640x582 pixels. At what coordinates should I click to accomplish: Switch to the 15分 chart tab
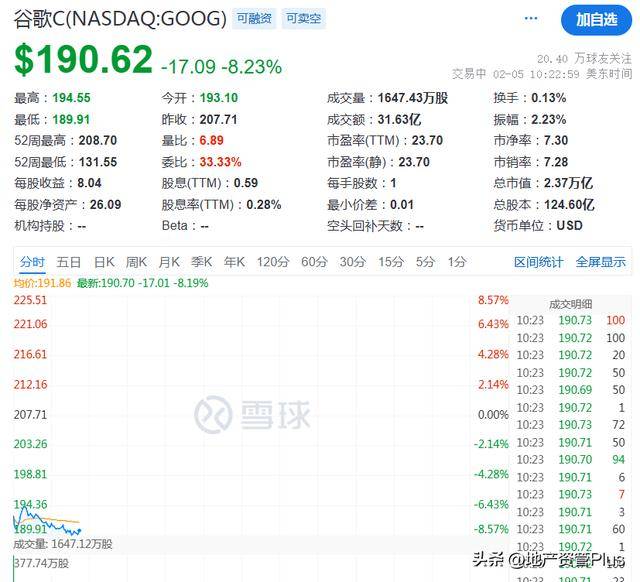click(391, 262)
